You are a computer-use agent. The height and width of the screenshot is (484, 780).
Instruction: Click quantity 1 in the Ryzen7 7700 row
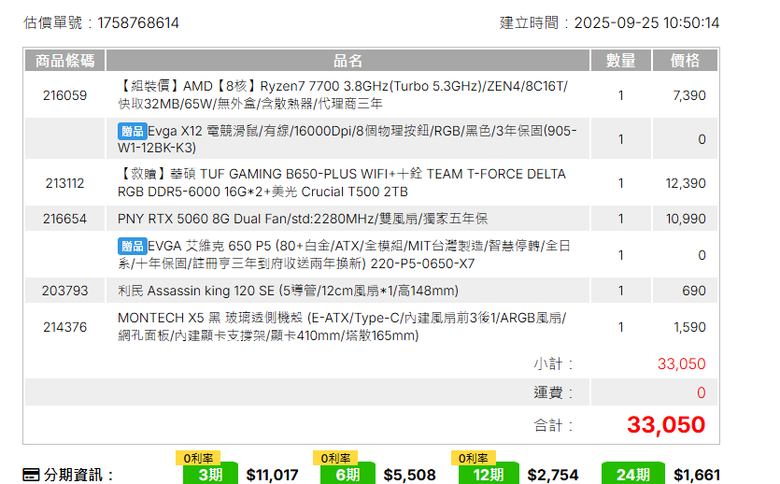tap(620, 95)
